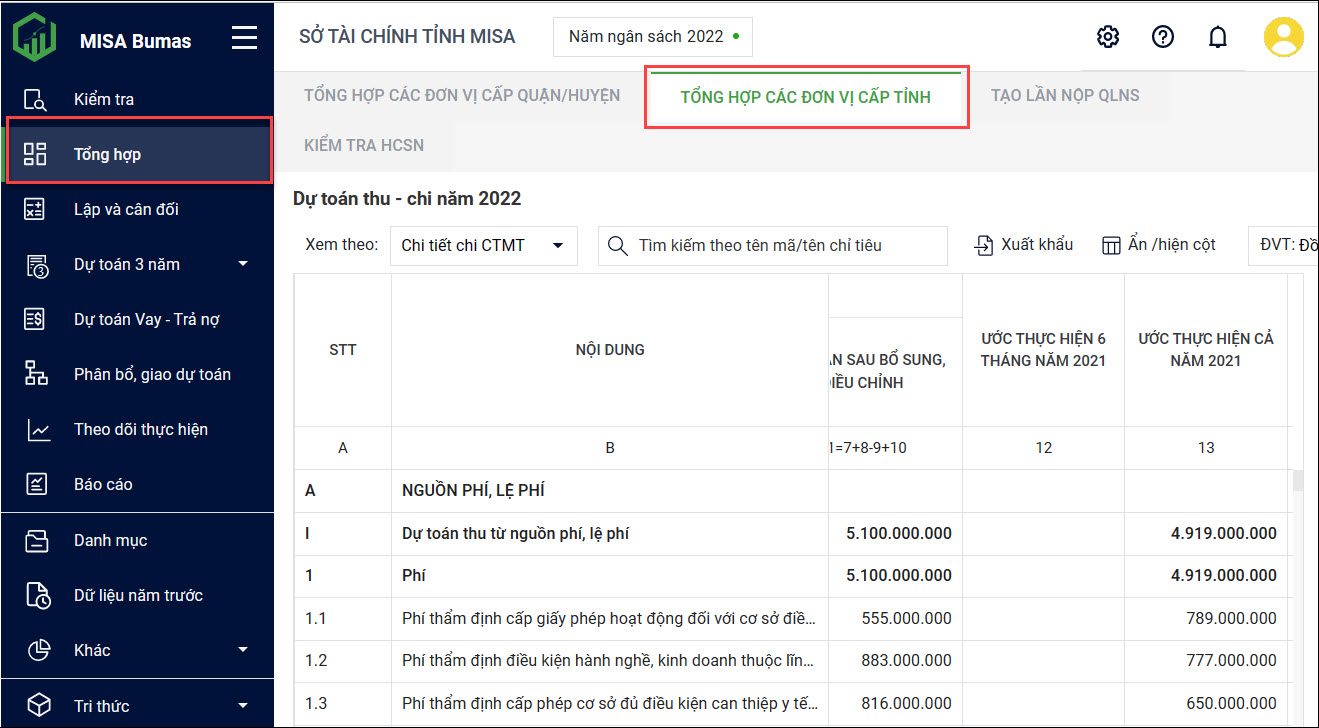
Task: Switch to Tạo lần nộp QLNS tab
Action: pyautogui.click(x=1065, y=96)
